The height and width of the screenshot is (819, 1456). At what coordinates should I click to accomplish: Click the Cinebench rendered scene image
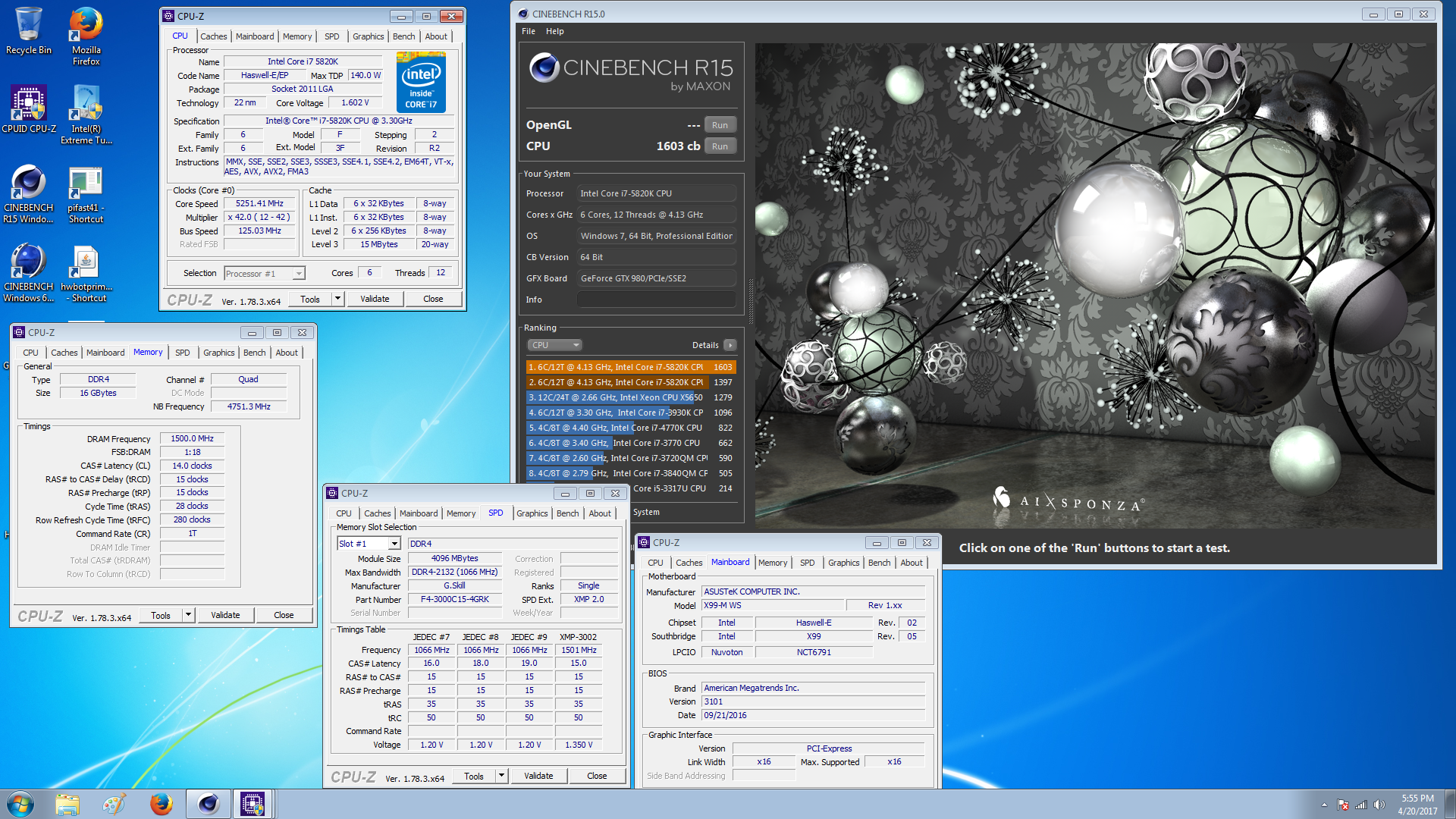click(1095, 285)
